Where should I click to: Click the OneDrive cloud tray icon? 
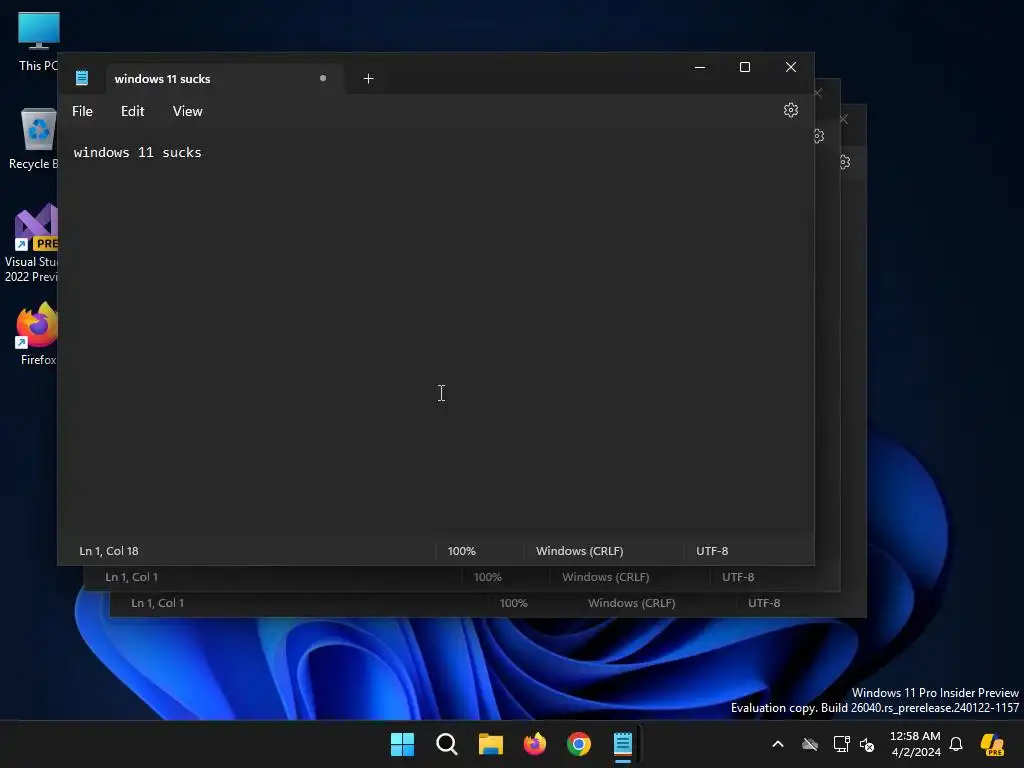point(810,744)
